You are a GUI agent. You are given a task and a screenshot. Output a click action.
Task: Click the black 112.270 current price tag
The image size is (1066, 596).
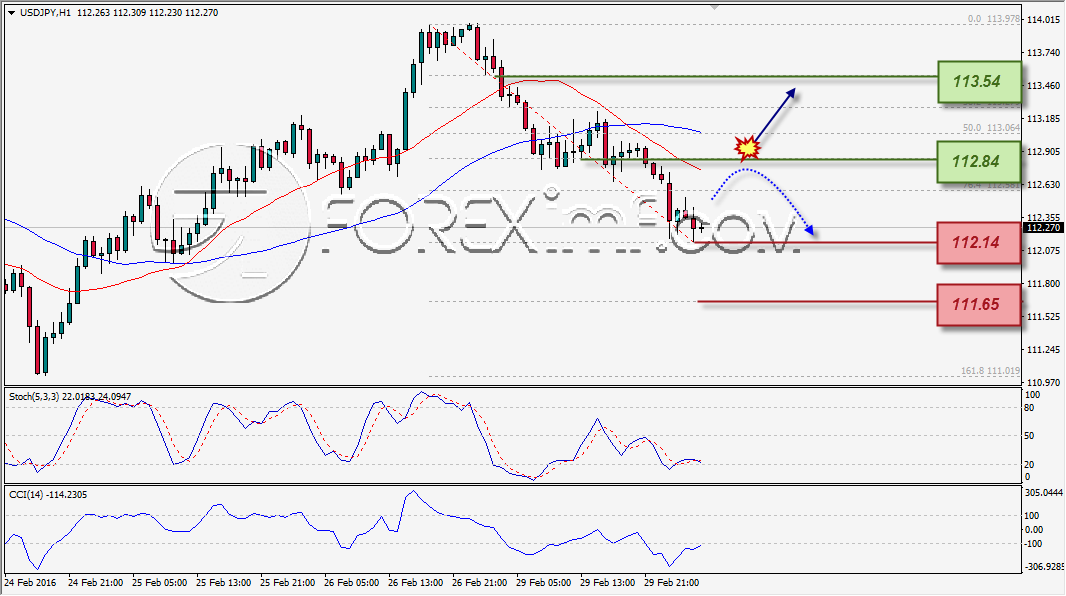coord(1044,228)
